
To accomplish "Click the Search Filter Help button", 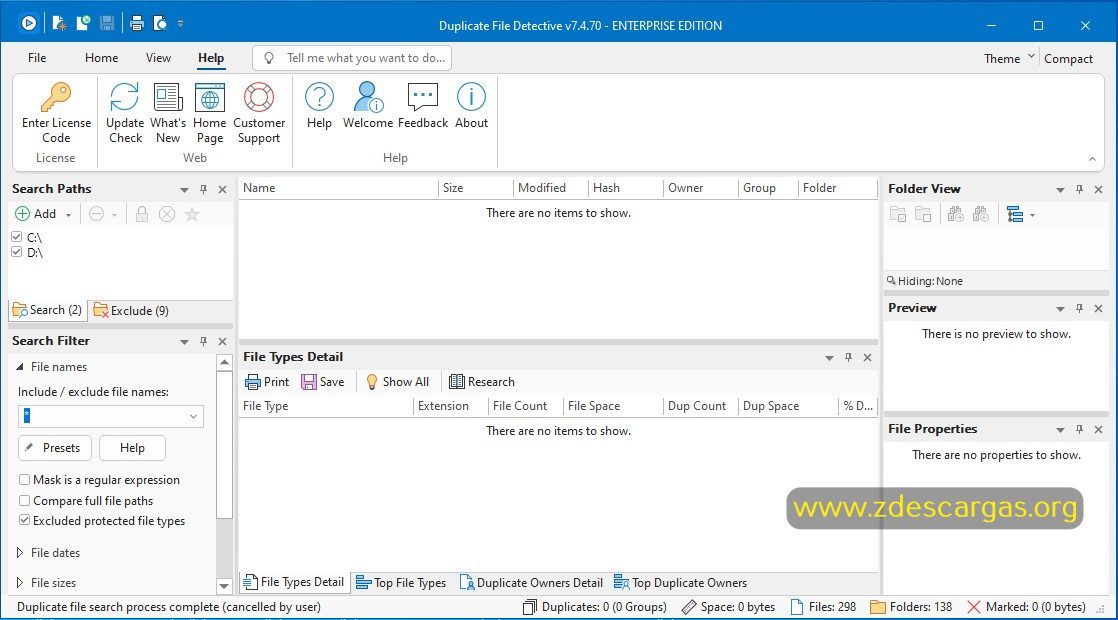I will 132,448.
